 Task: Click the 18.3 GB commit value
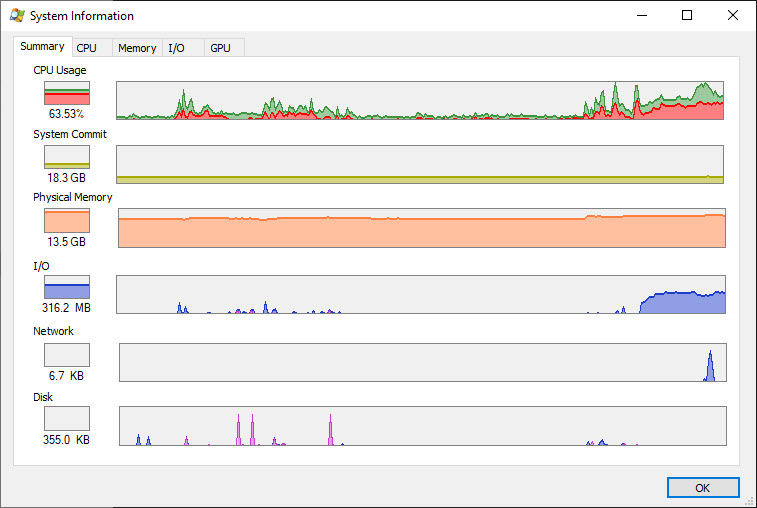[x=67, y=178]
